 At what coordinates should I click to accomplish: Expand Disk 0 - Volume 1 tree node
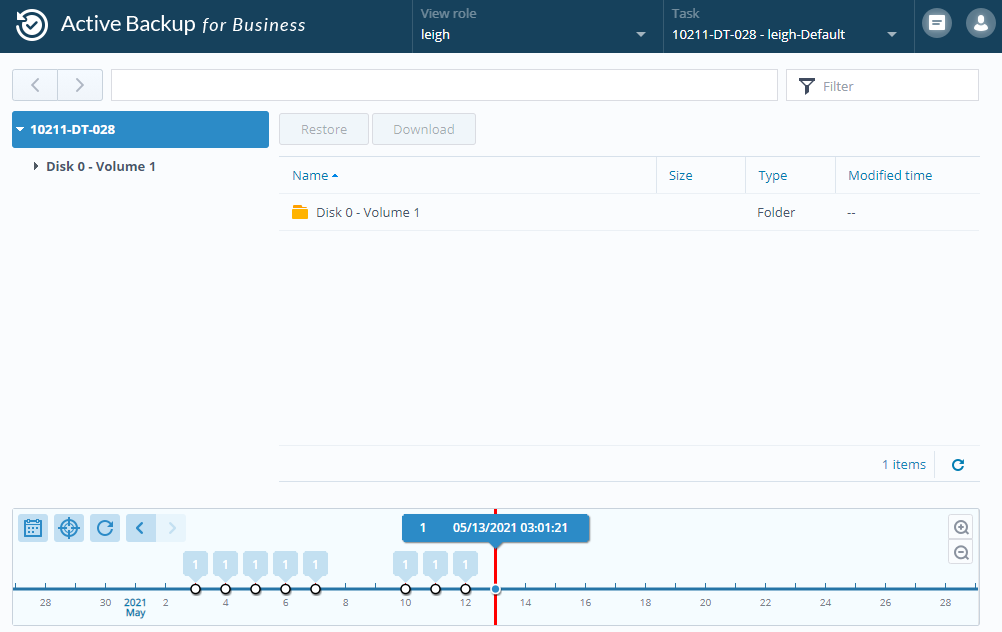tap(36, 166)
